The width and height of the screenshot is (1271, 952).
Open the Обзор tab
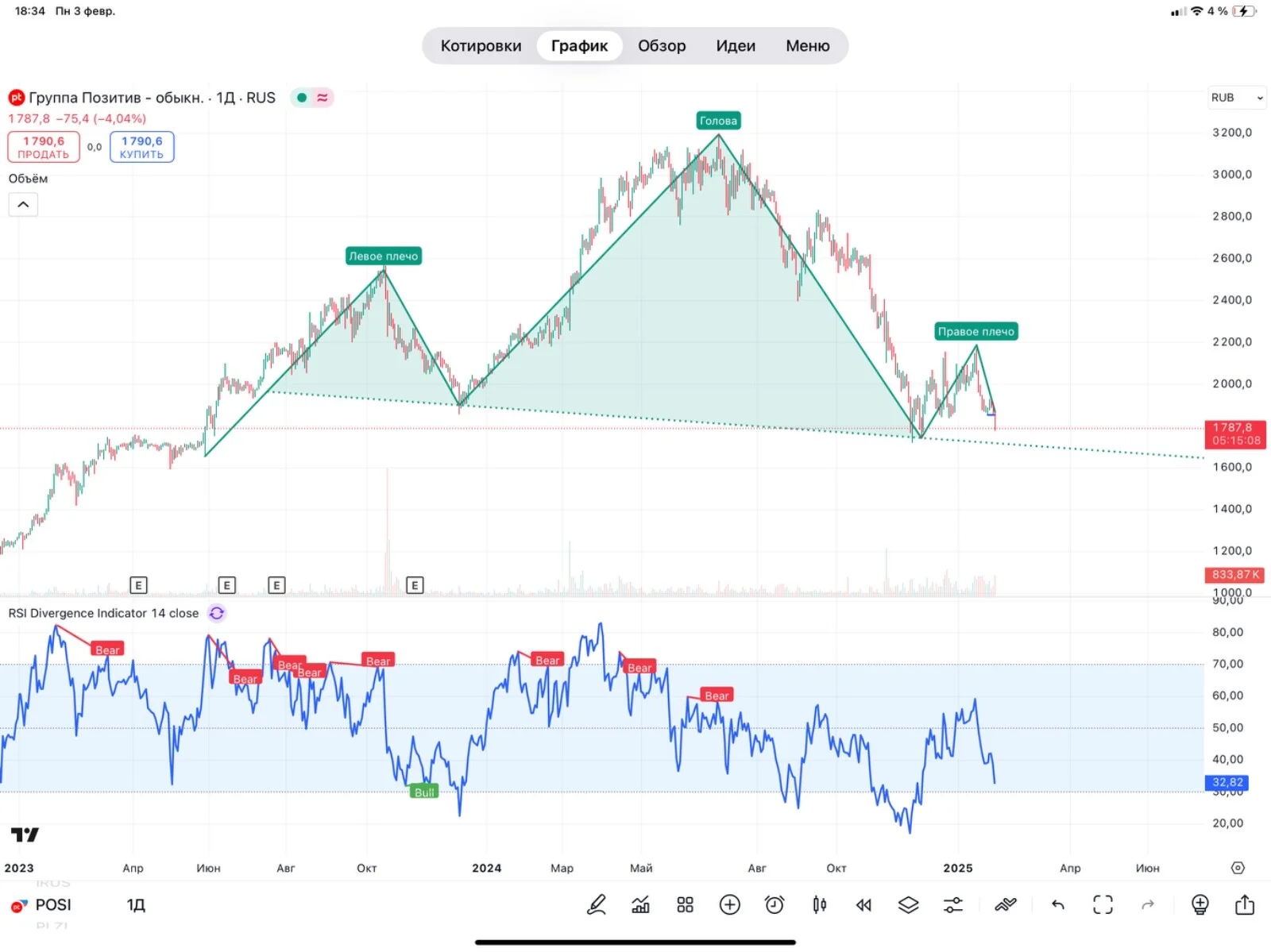662,46
